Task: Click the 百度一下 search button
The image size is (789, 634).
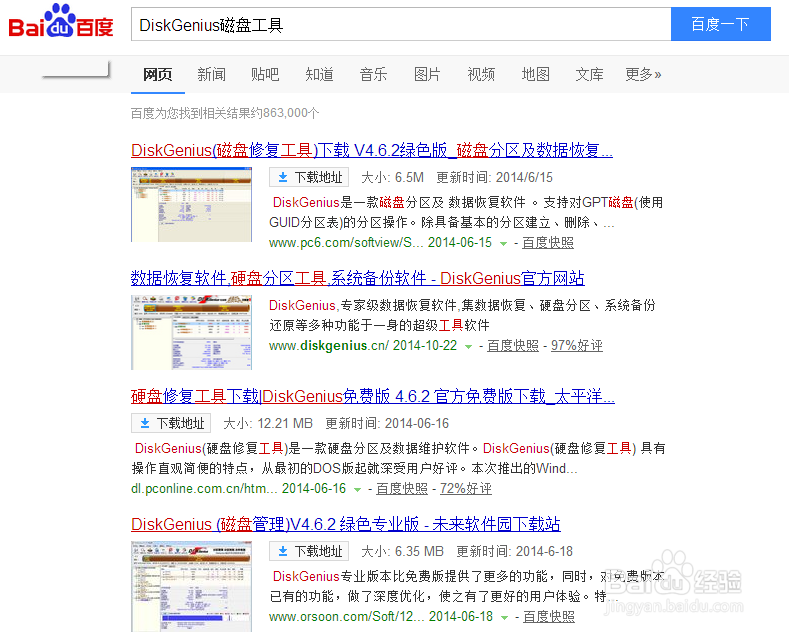Action: [721, 24]
